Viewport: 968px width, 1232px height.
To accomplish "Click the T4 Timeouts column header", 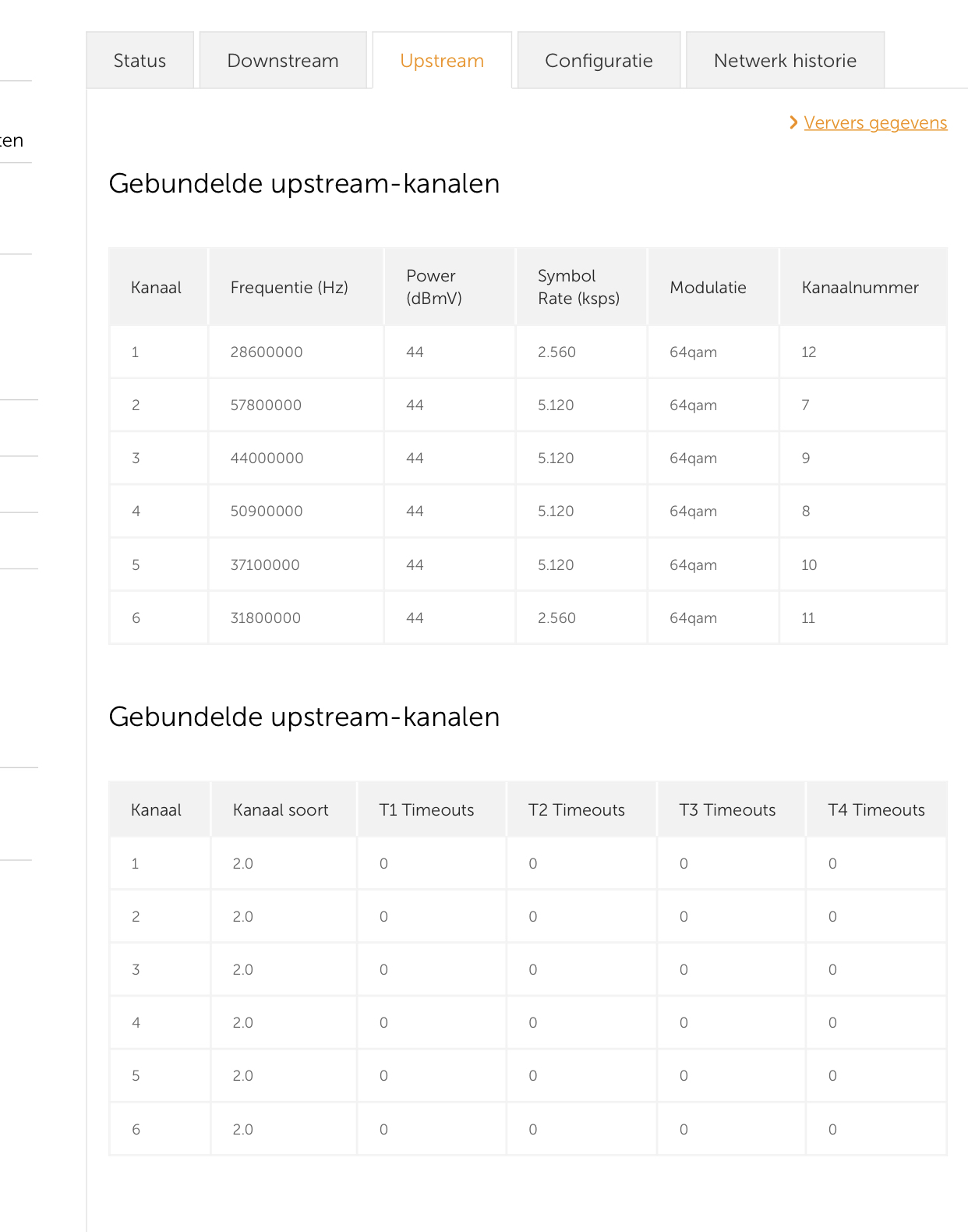I will pyautogui.click(x=876, y=810).
